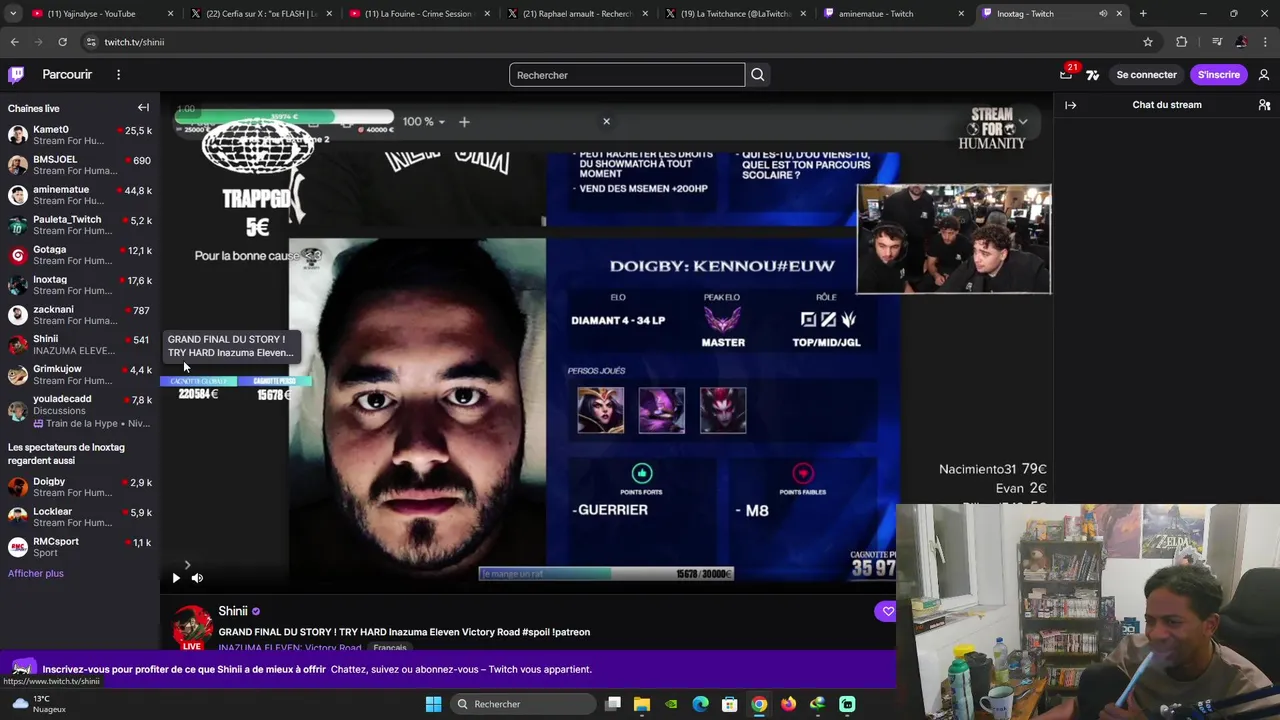Open the browser extensions puzzle icon
1280x720 pixels.
pos(1182,42)
